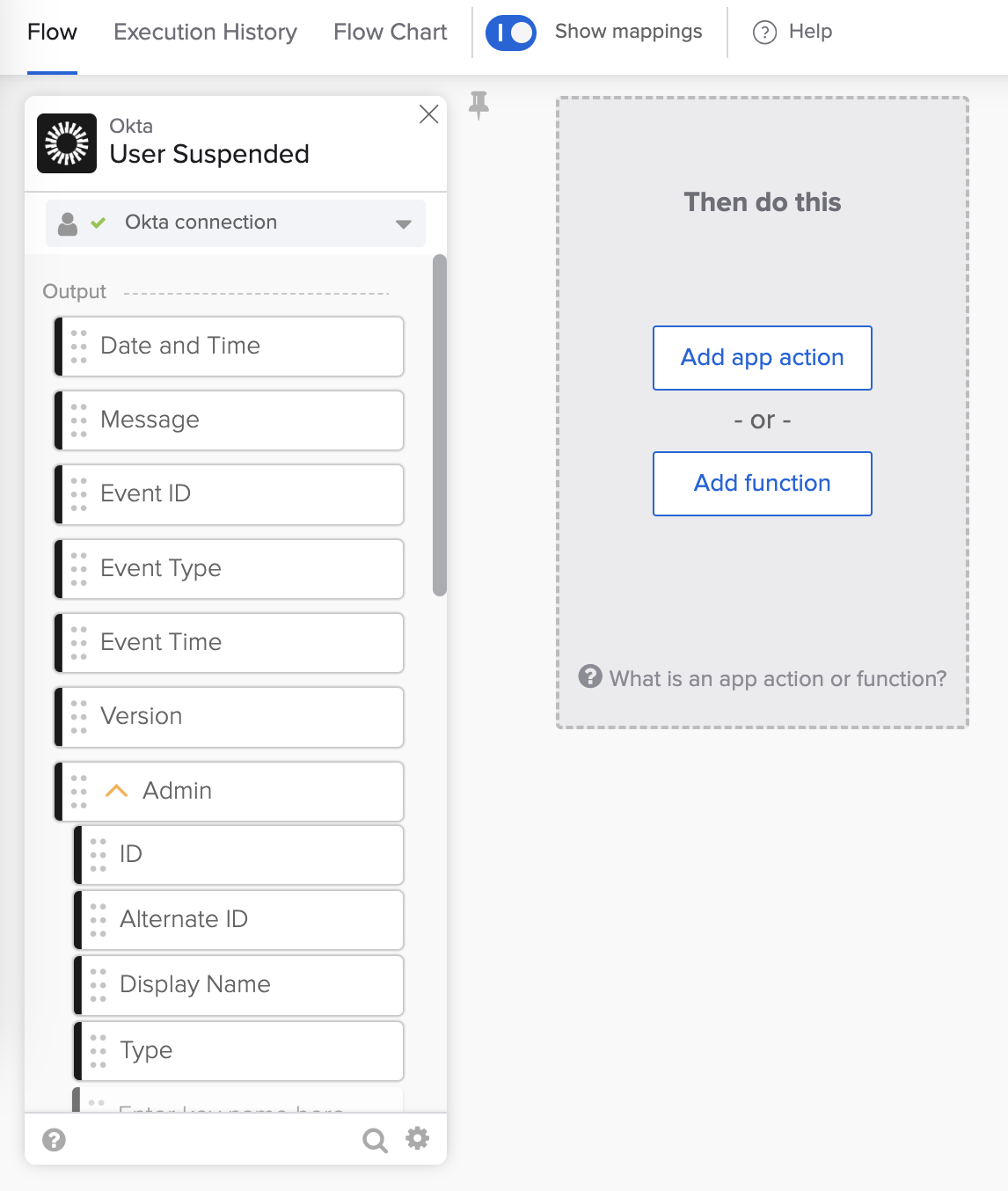Switch to the Execution History tab
The image size is (1008, 1191).
point(205,33)
